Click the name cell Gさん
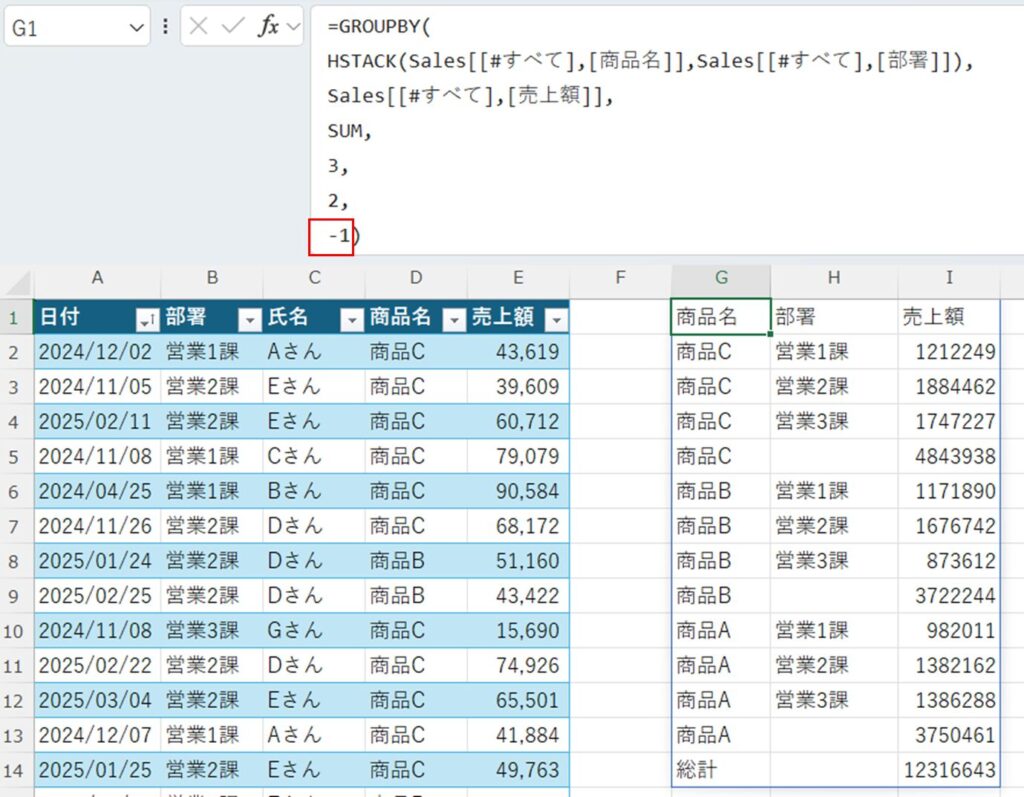1024x797 pixels. click(x=315, y=630)
